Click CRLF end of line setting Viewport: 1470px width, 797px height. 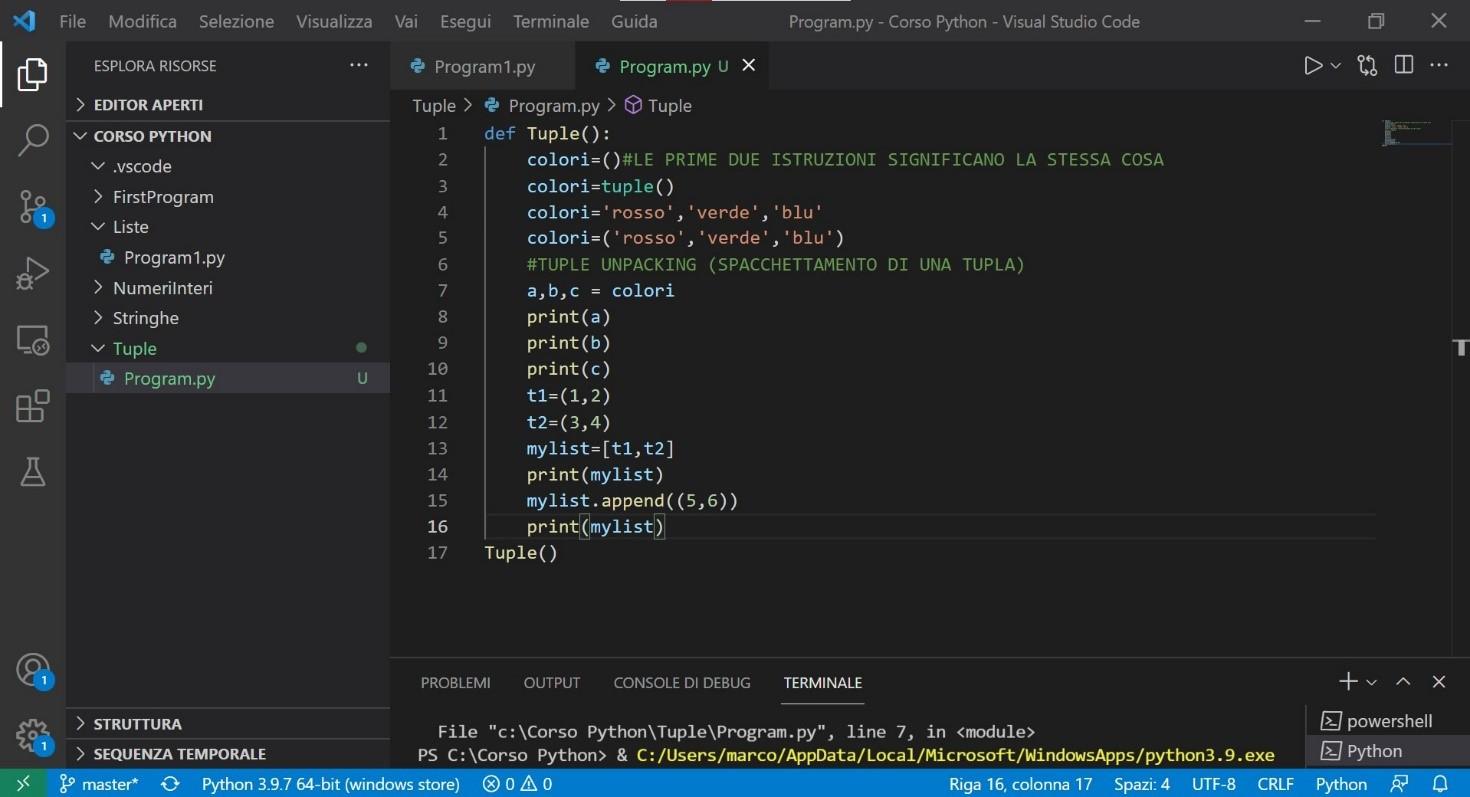(1275, 784)
